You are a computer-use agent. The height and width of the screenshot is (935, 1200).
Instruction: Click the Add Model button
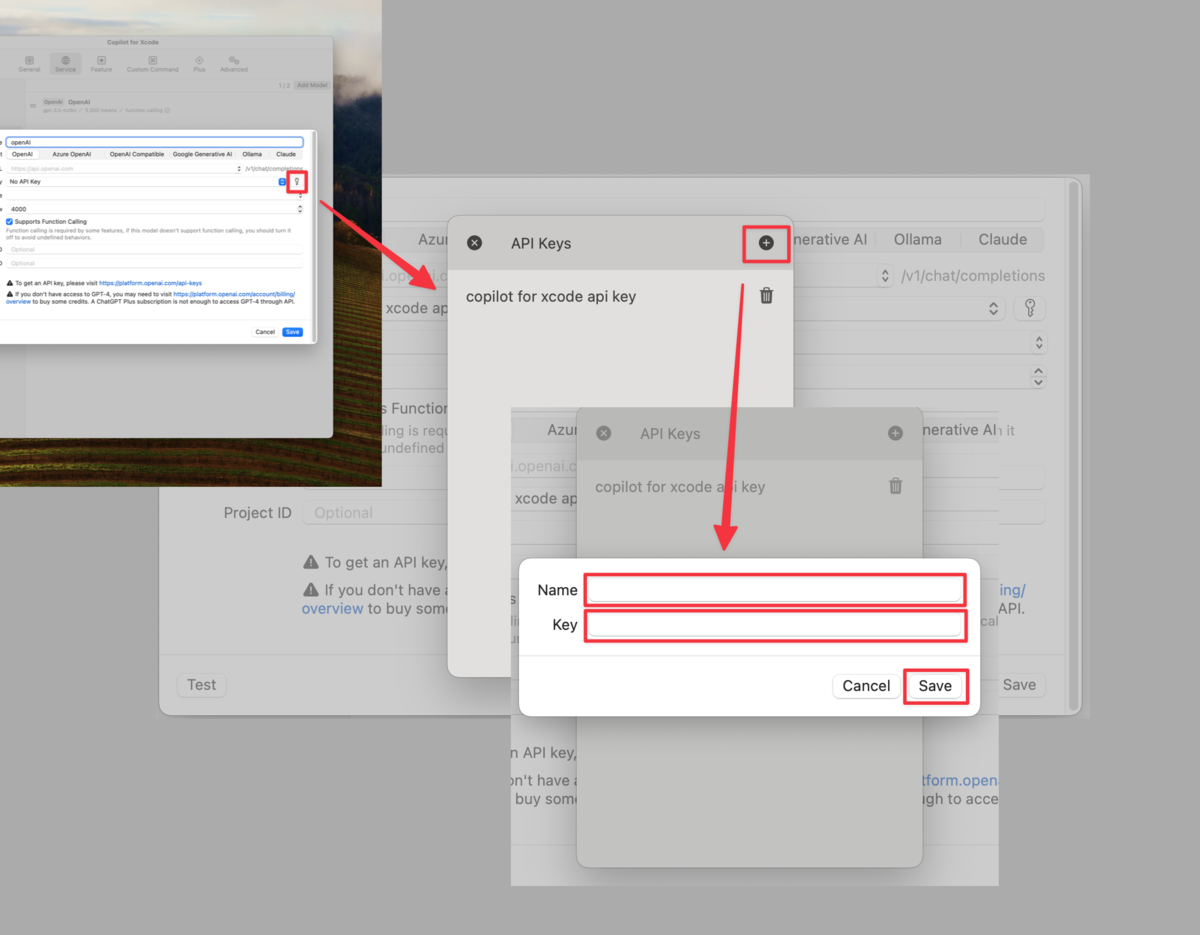tap(312, 85)
